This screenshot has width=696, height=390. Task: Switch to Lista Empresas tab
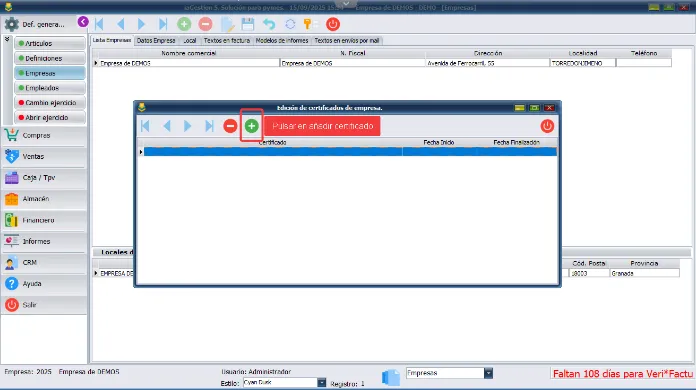pos(112,40)
